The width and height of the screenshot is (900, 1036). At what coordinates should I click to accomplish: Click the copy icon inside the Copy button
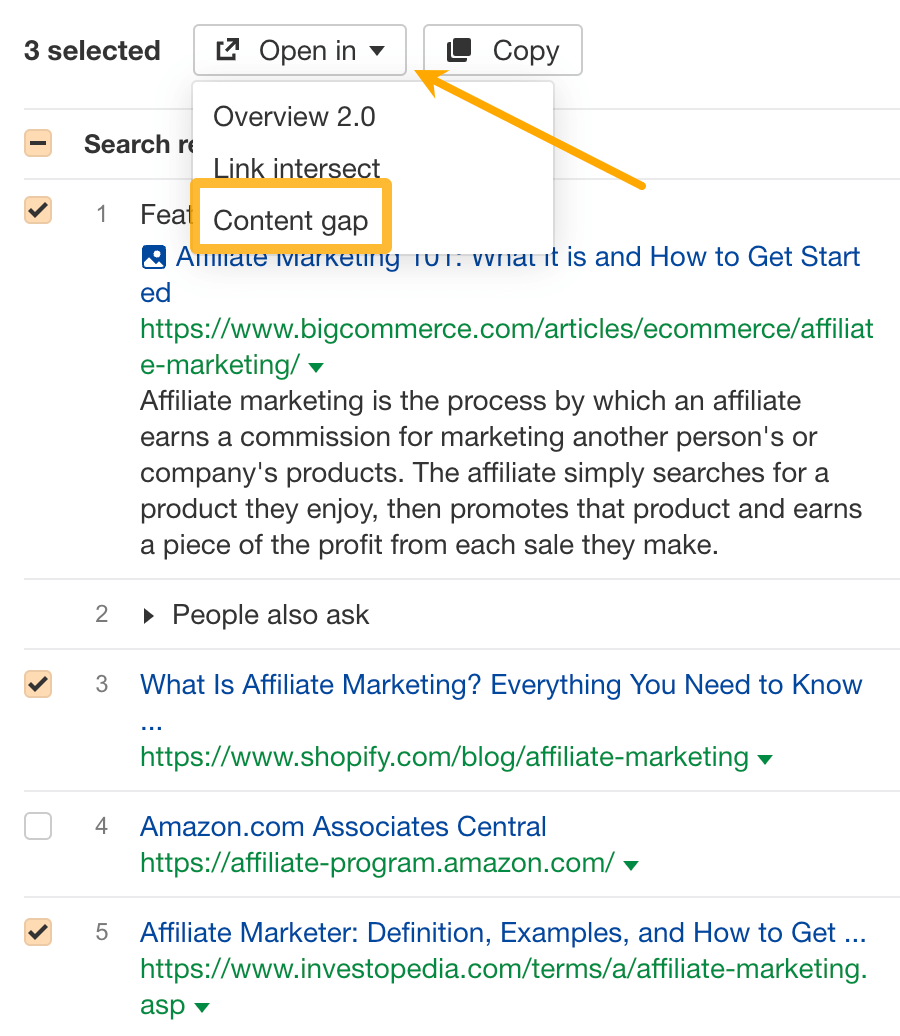[x=459, y=48]
